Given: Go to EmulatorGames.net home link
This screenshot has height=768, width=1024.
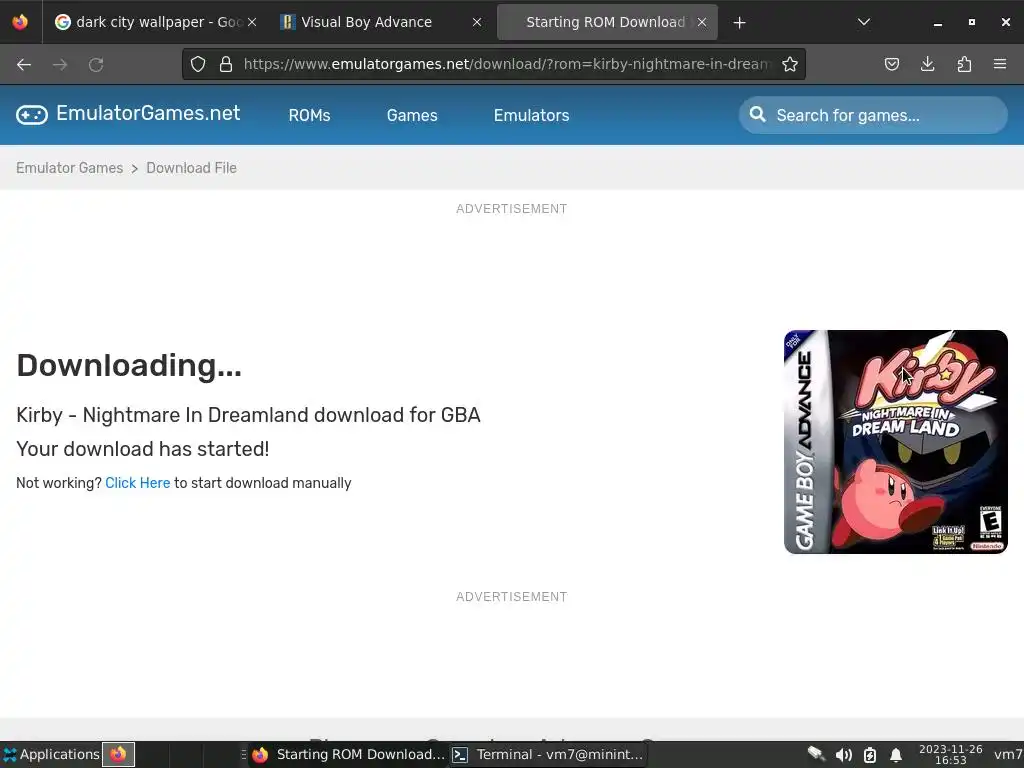Looking at the screenshot, I should click(148, 114).
